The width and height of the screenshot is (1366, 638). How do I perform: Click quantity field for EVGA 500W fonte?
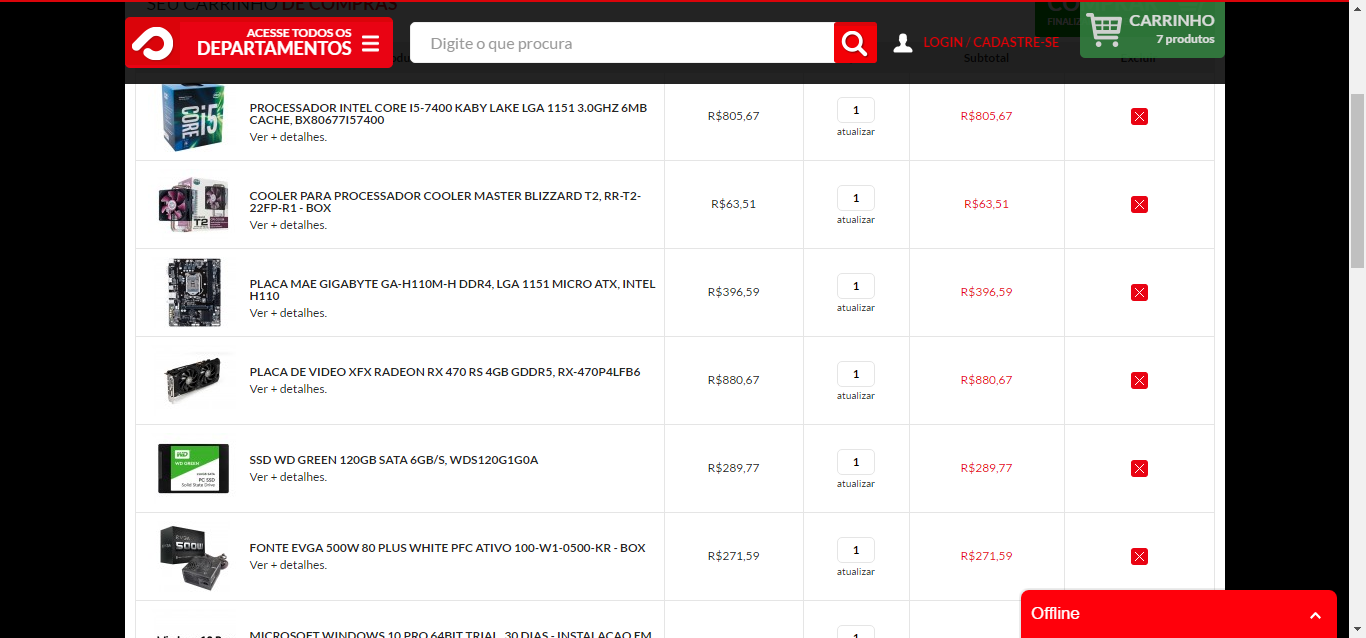click(856, 550)
